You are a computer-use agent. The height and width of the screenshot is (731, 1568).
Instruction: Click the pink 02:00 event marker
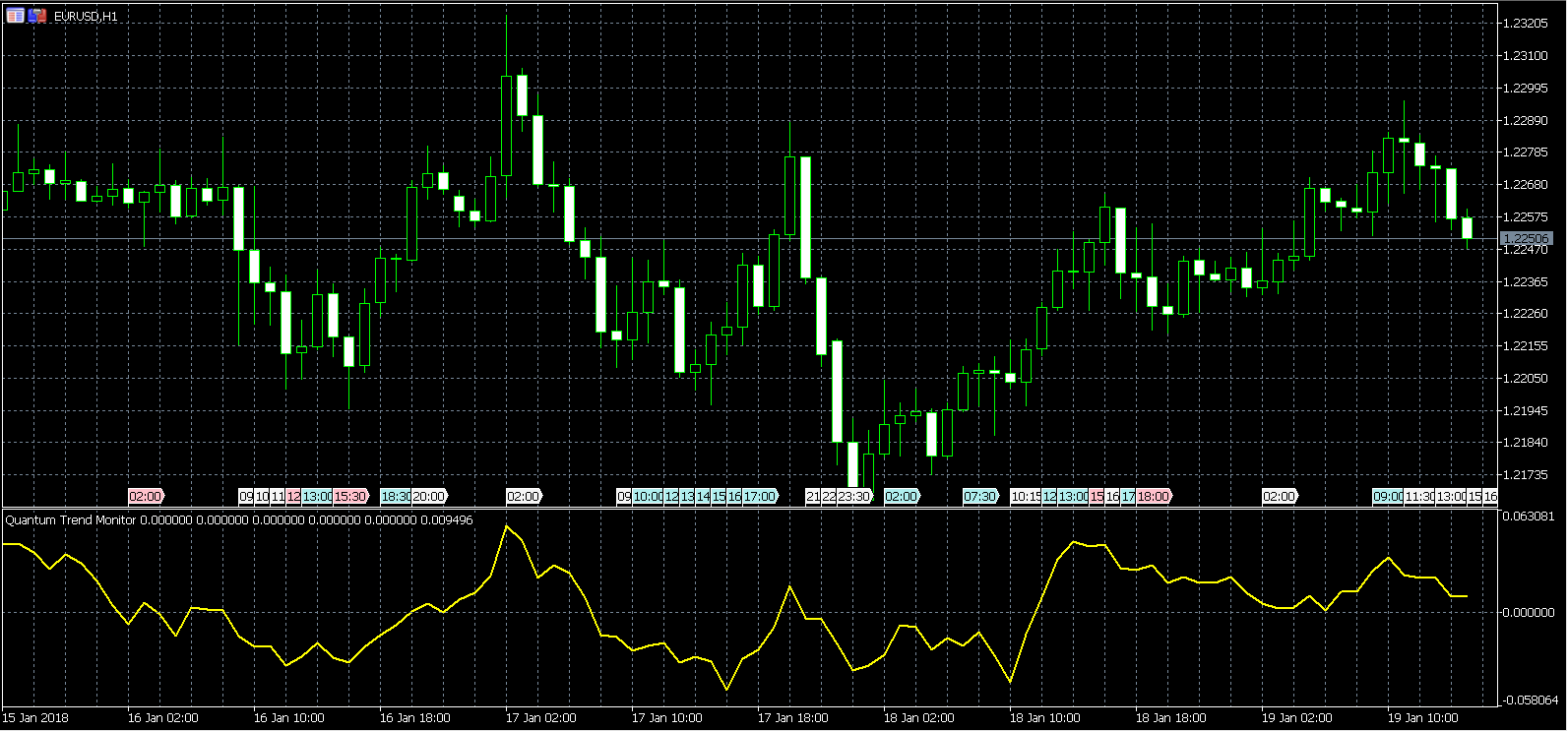point(146,497)
